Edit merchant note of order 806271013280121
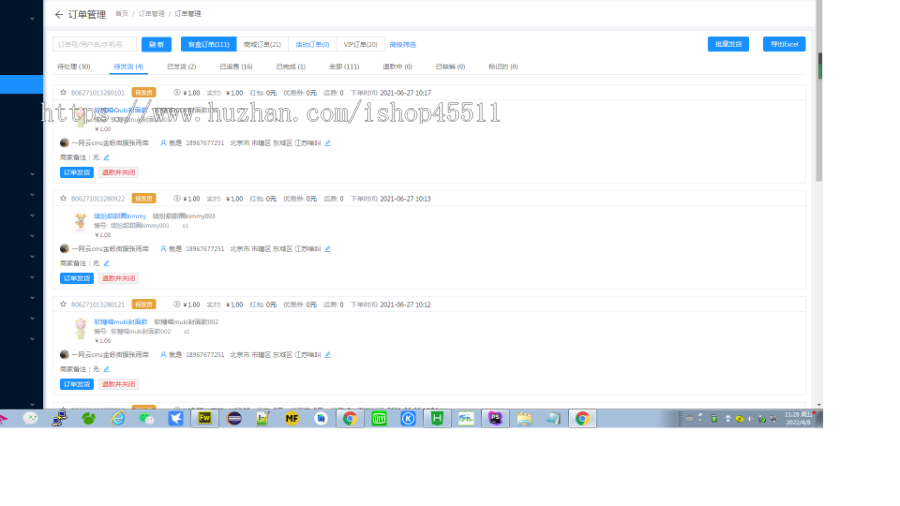The image size is (900, 506). [106, 369]
